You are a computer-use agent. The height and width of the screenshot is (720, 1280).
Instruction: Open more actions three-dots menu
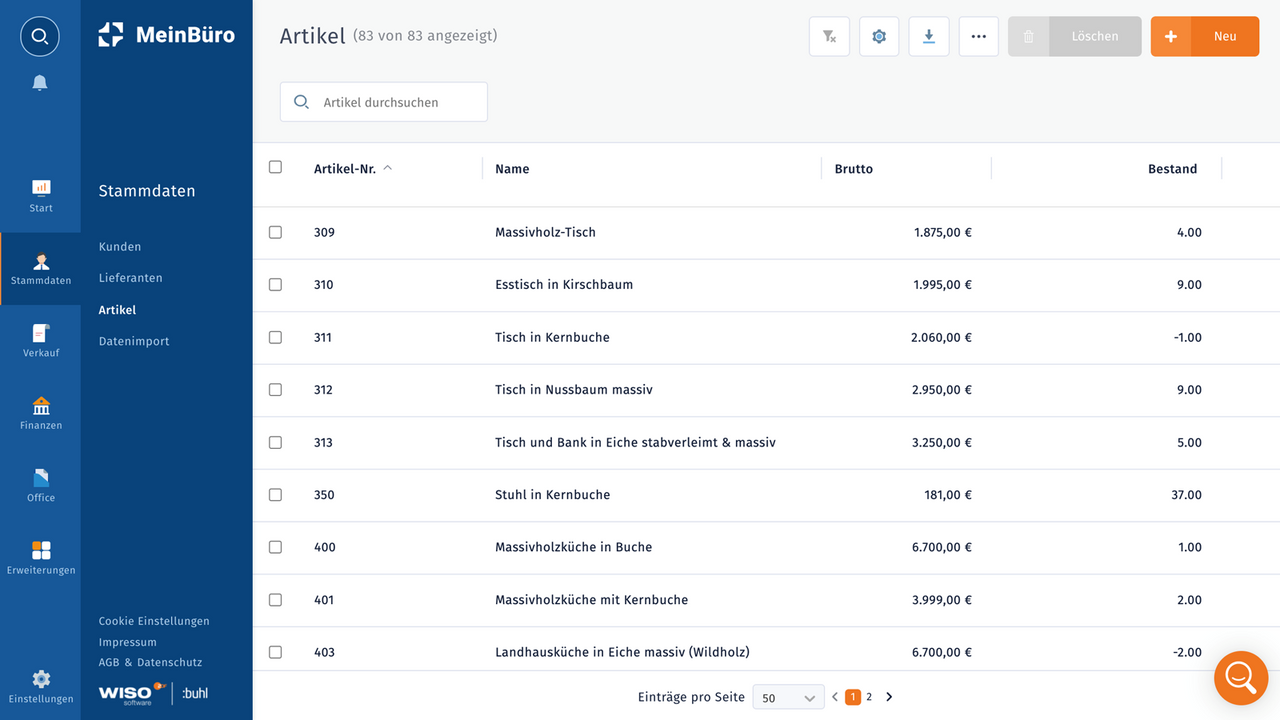click(x=979, y=36)
